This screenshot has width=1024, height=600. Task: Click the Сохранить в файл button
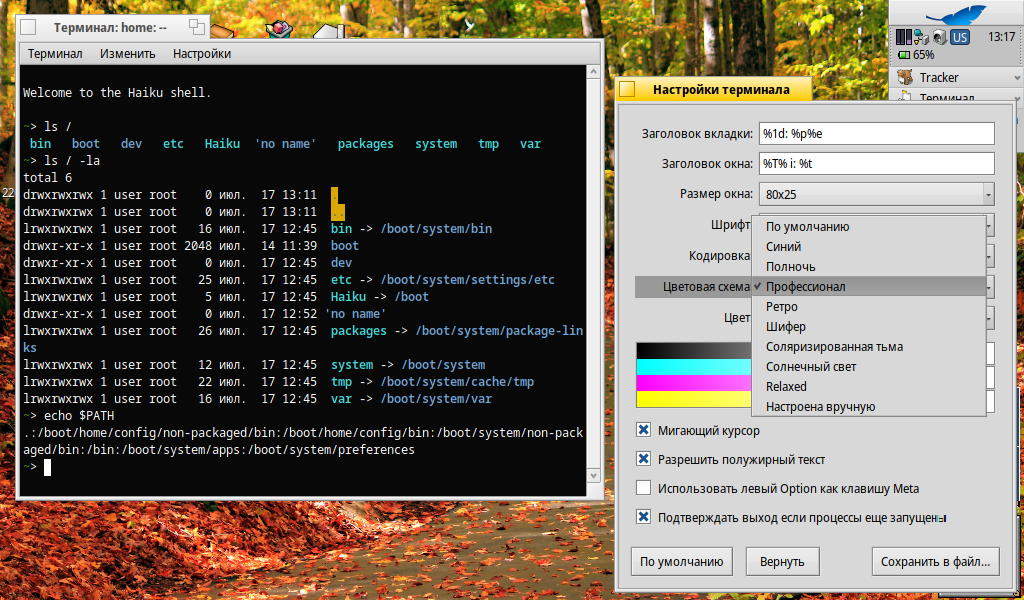tap(935, 562)
